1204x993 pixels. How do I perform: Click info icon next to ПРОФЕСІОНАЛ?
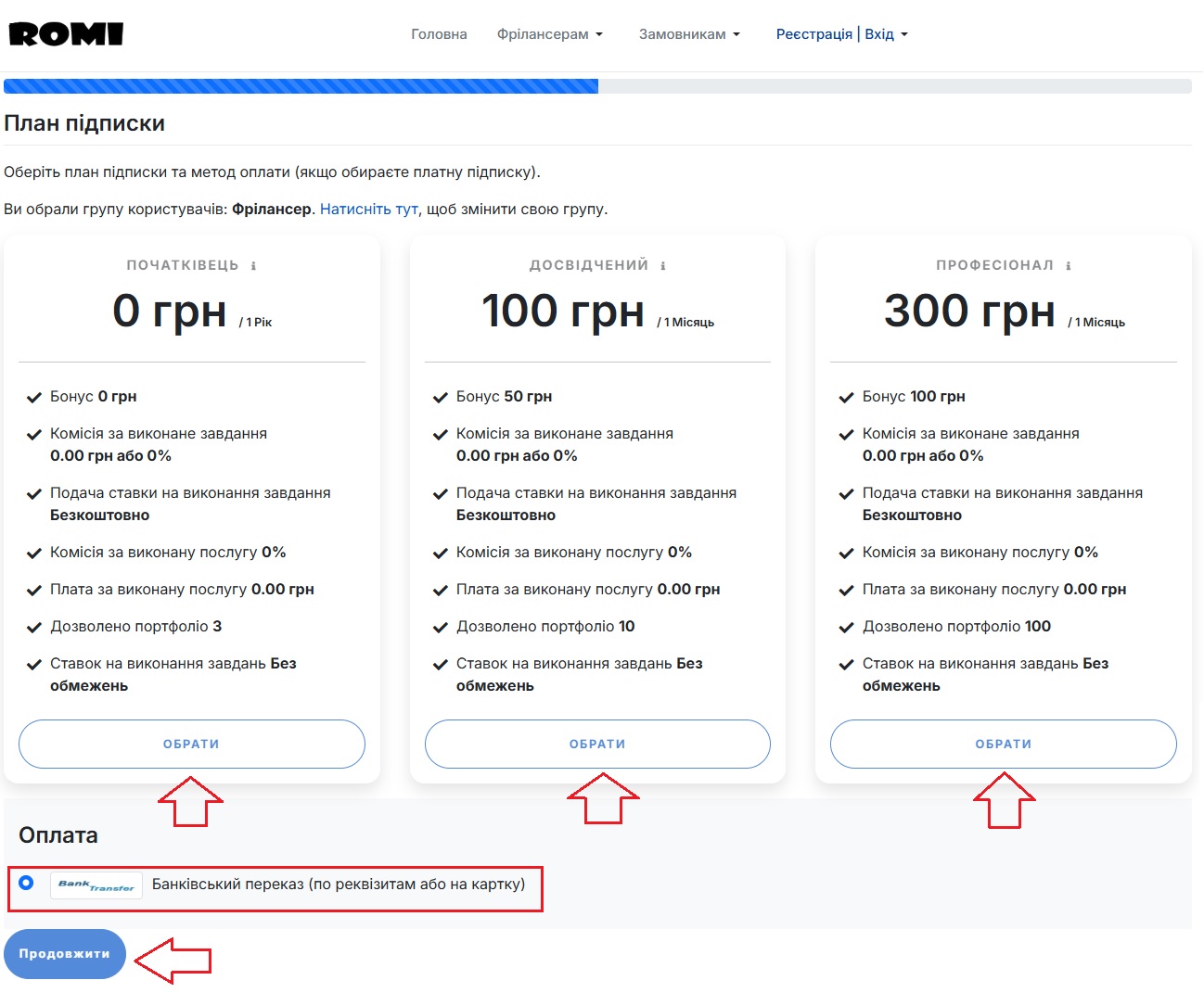pos(1068,266)
